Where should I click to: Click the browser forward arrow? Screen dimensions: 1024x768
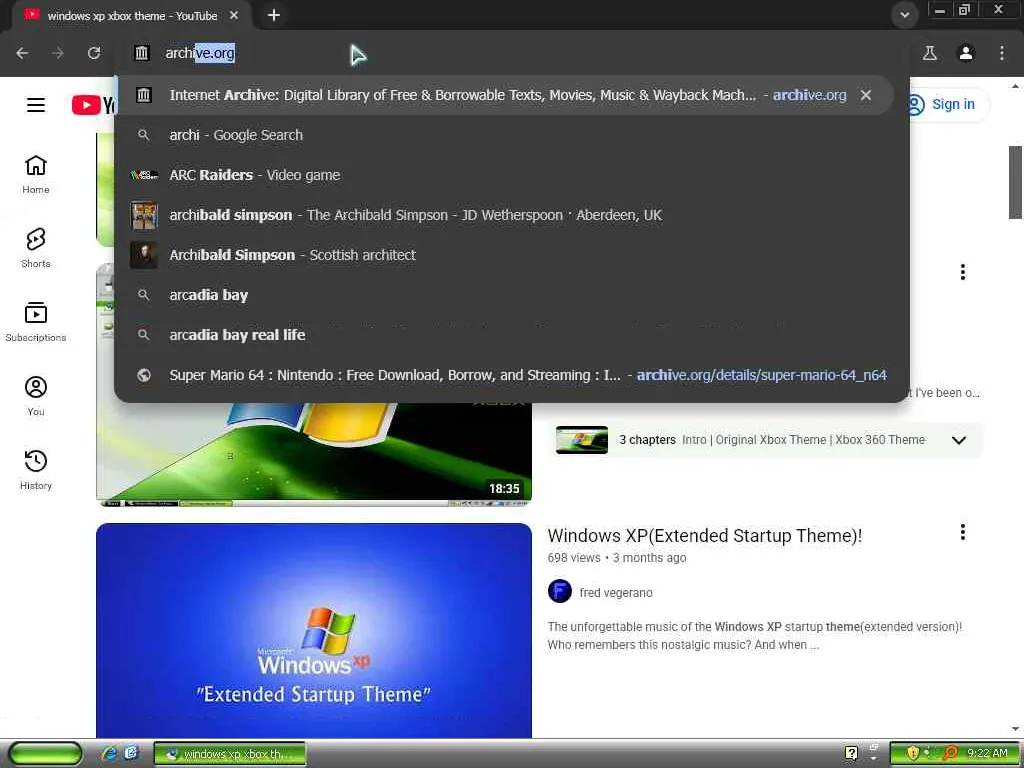[58, 53]
